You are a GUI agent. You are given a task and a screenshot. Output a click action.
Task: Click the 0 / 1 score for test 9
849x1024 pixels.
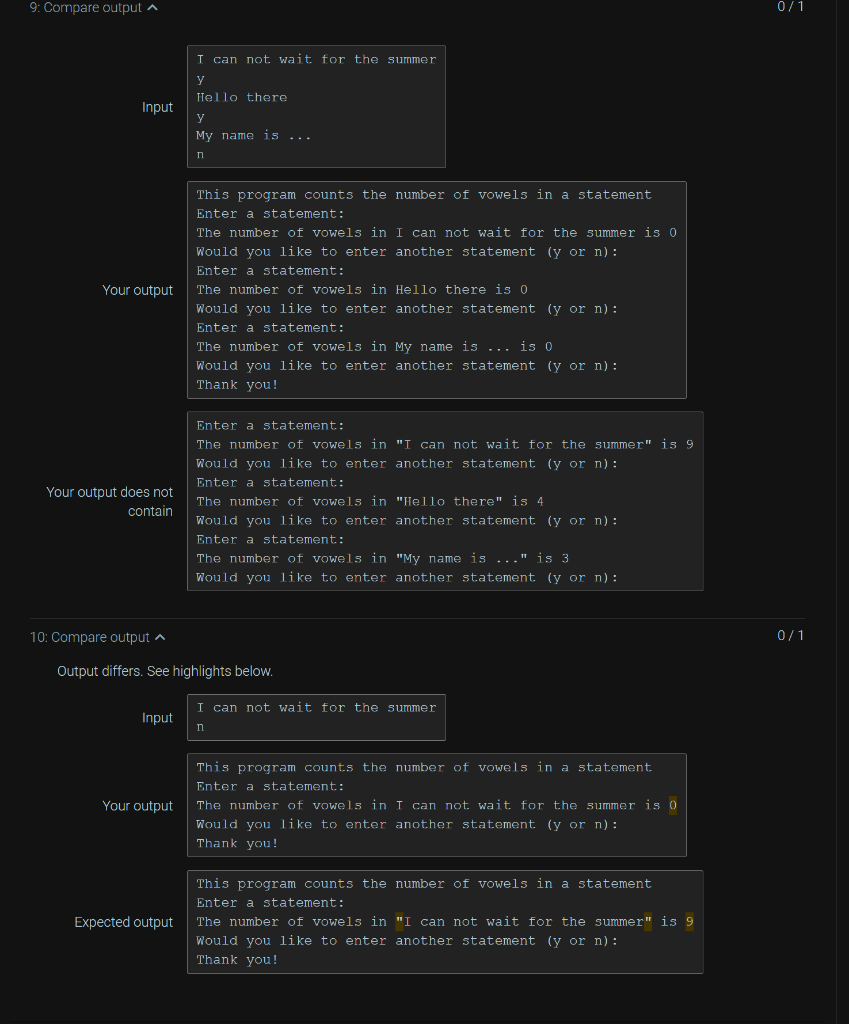[x=790, y=7]
